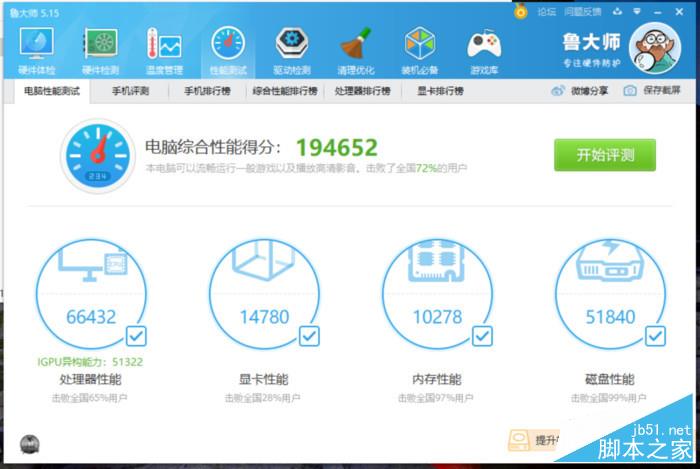This screenshot has height=469, width=700.
Task: Click the 内存性能 label
Action: [437, 379]
